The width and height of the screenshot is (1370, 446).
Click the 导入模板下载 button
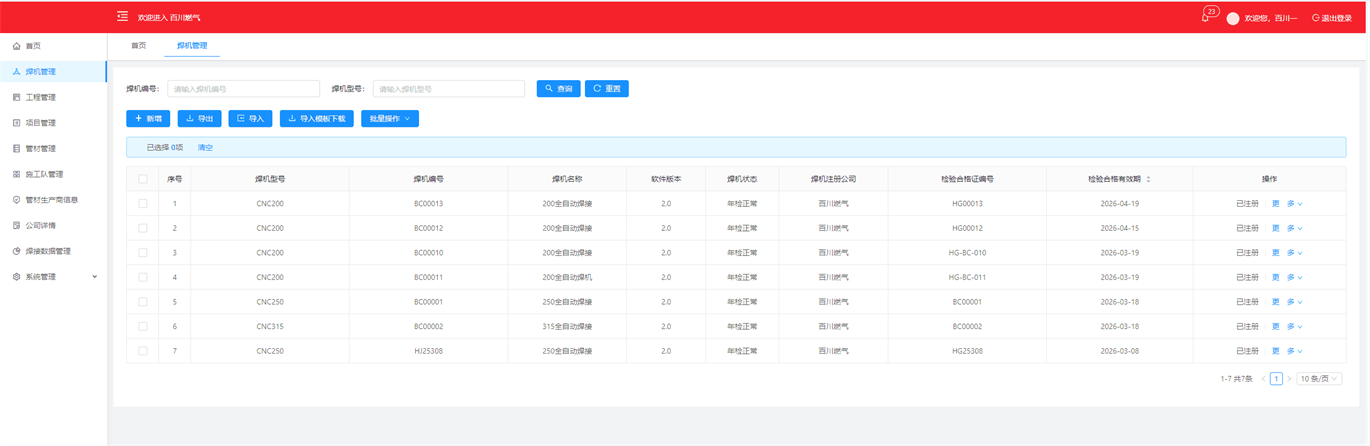point(317,118)
